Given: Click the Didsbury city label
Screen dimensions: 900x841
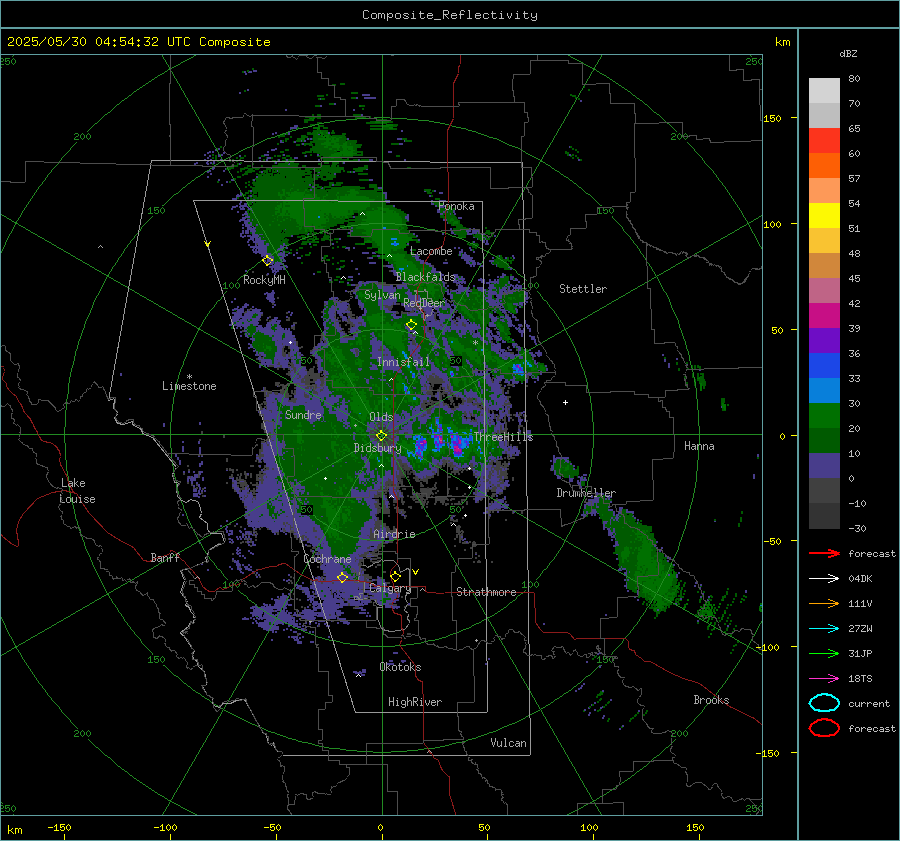Looking at the screenshot, I should [x=378, y=448].
